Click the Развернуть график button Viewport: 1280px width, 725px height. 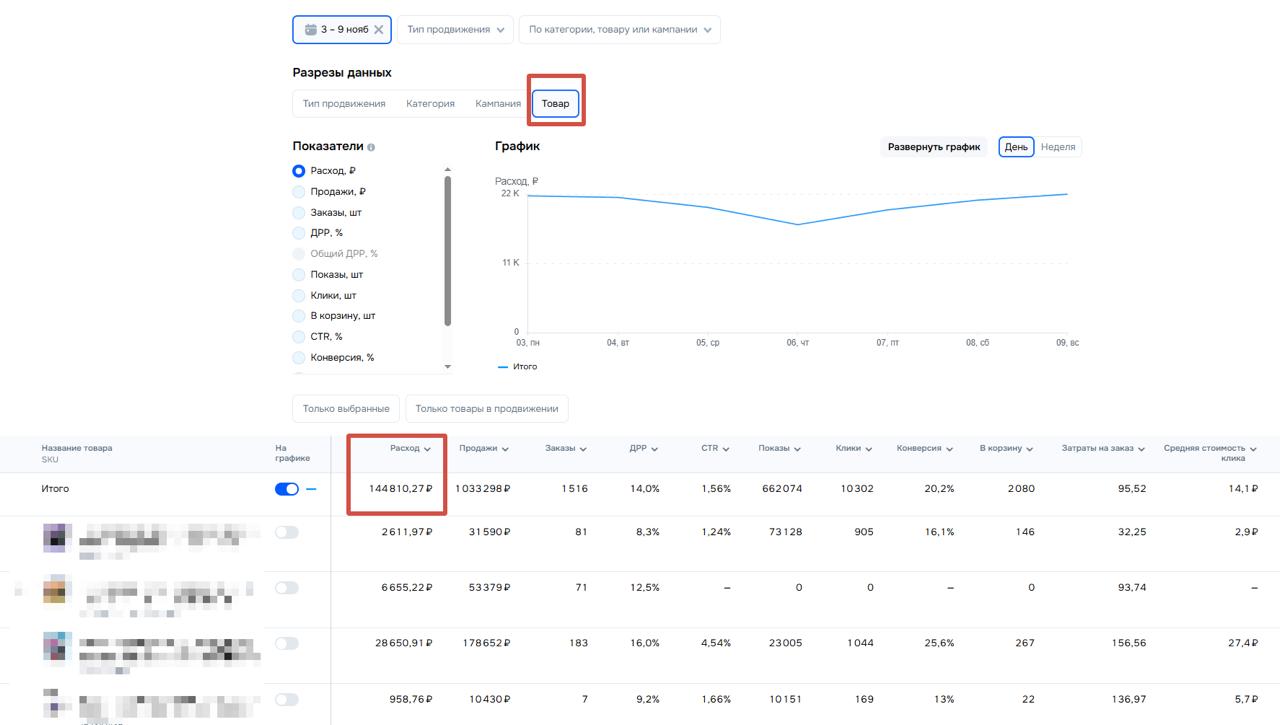tap(934, 147)
